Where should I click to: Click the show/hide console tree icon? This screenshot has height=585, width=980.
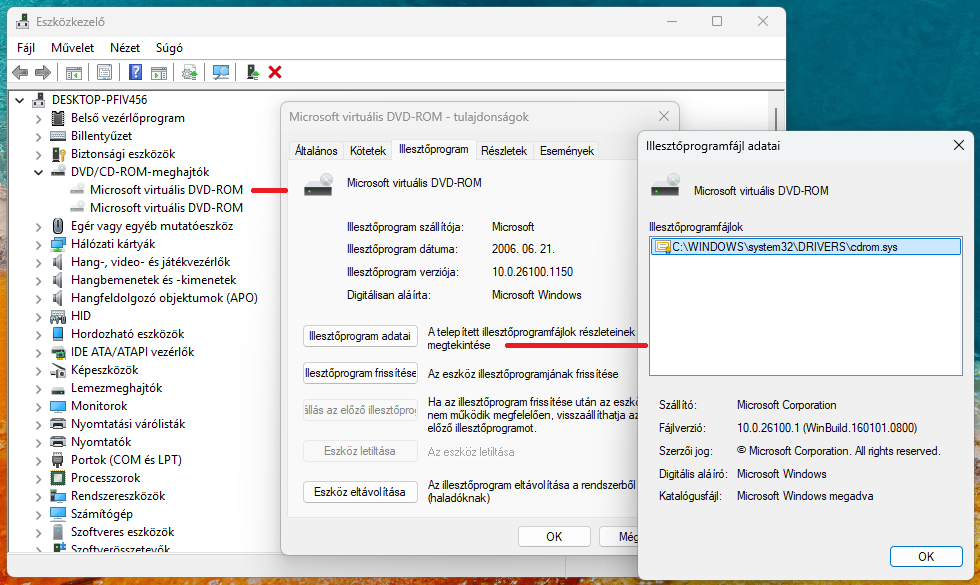[x=74, y=72]
